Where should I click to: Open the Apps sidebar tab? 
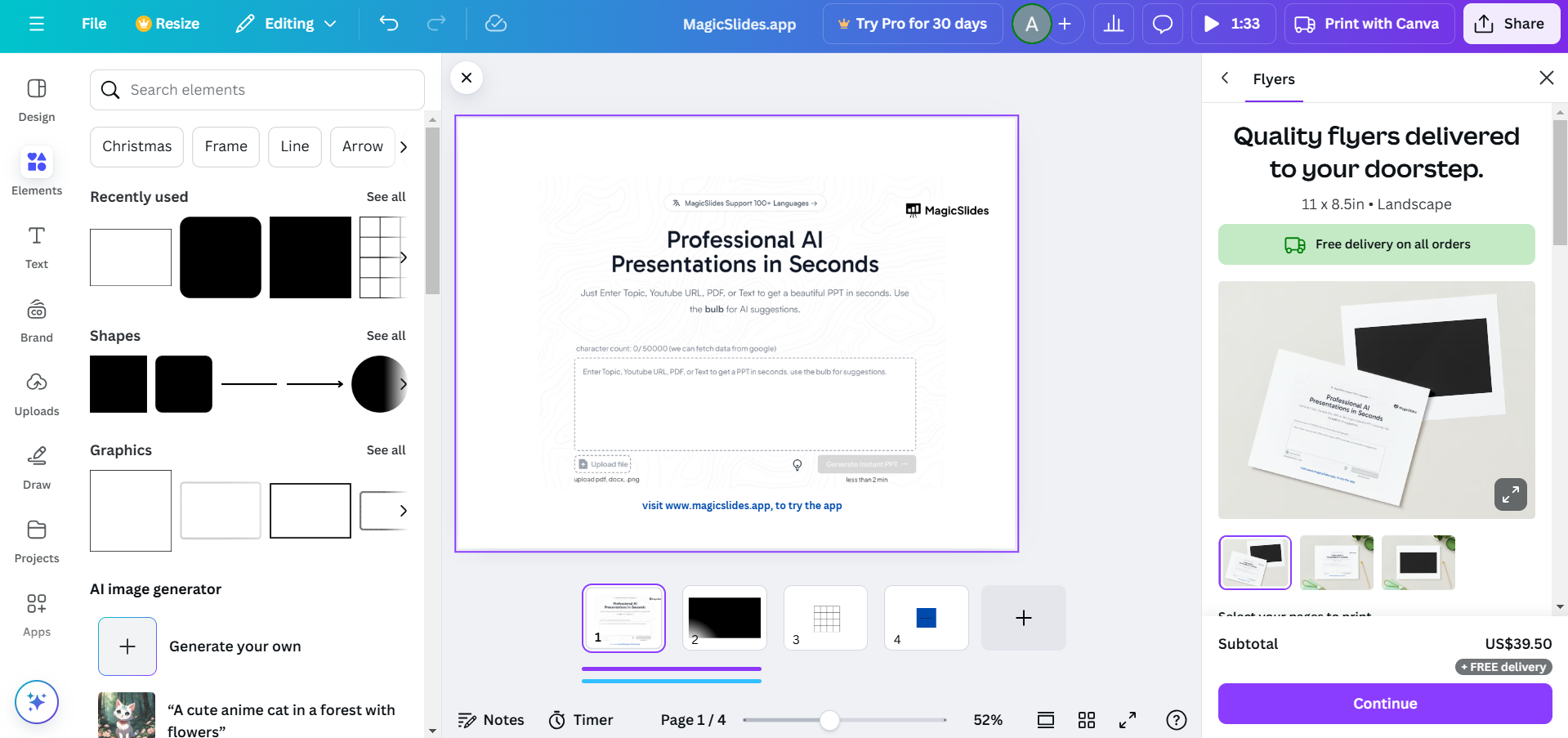(x=37, y=615)
